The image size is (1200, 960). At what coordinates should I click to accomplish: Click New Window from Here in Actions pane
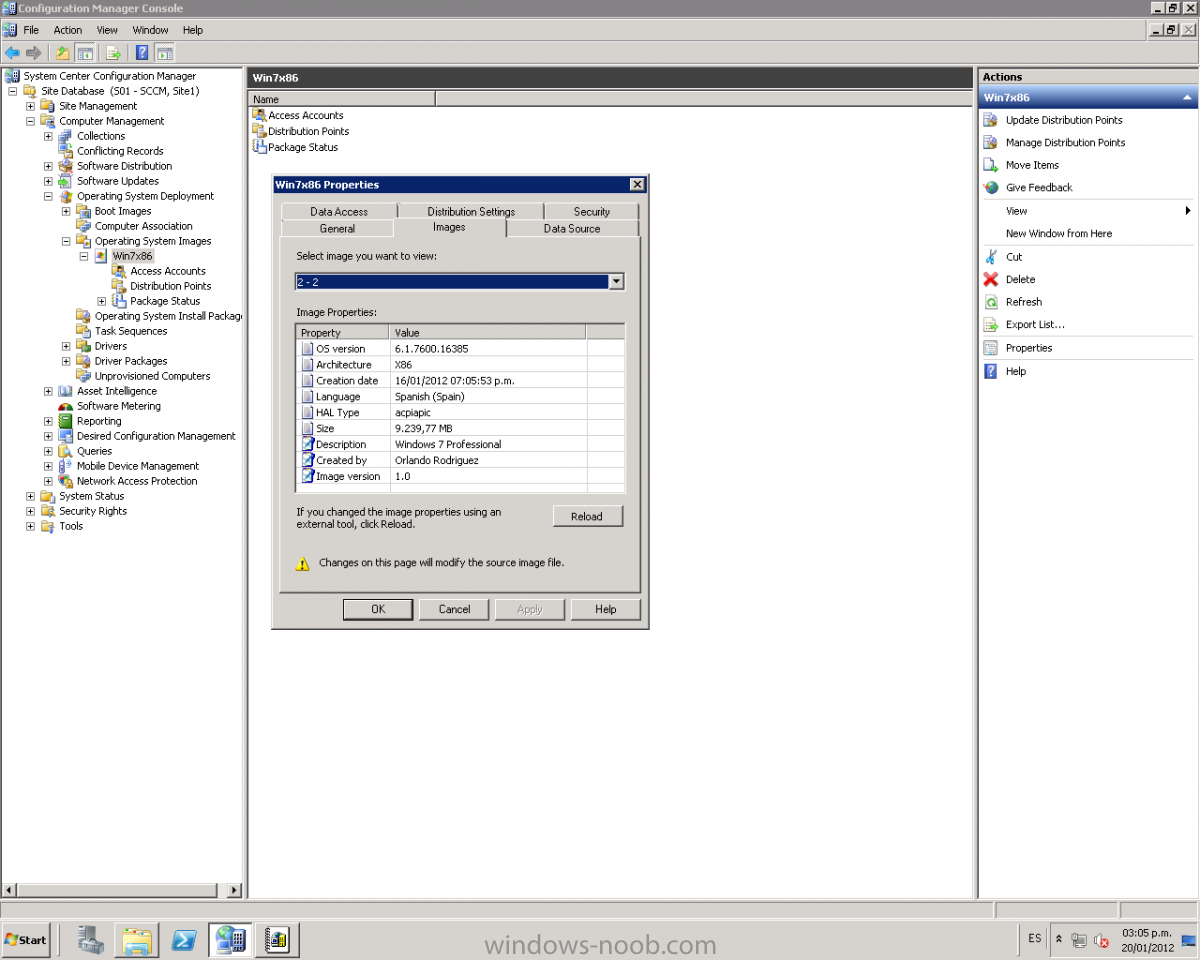pyautogui.click(x=1059, y=234)
